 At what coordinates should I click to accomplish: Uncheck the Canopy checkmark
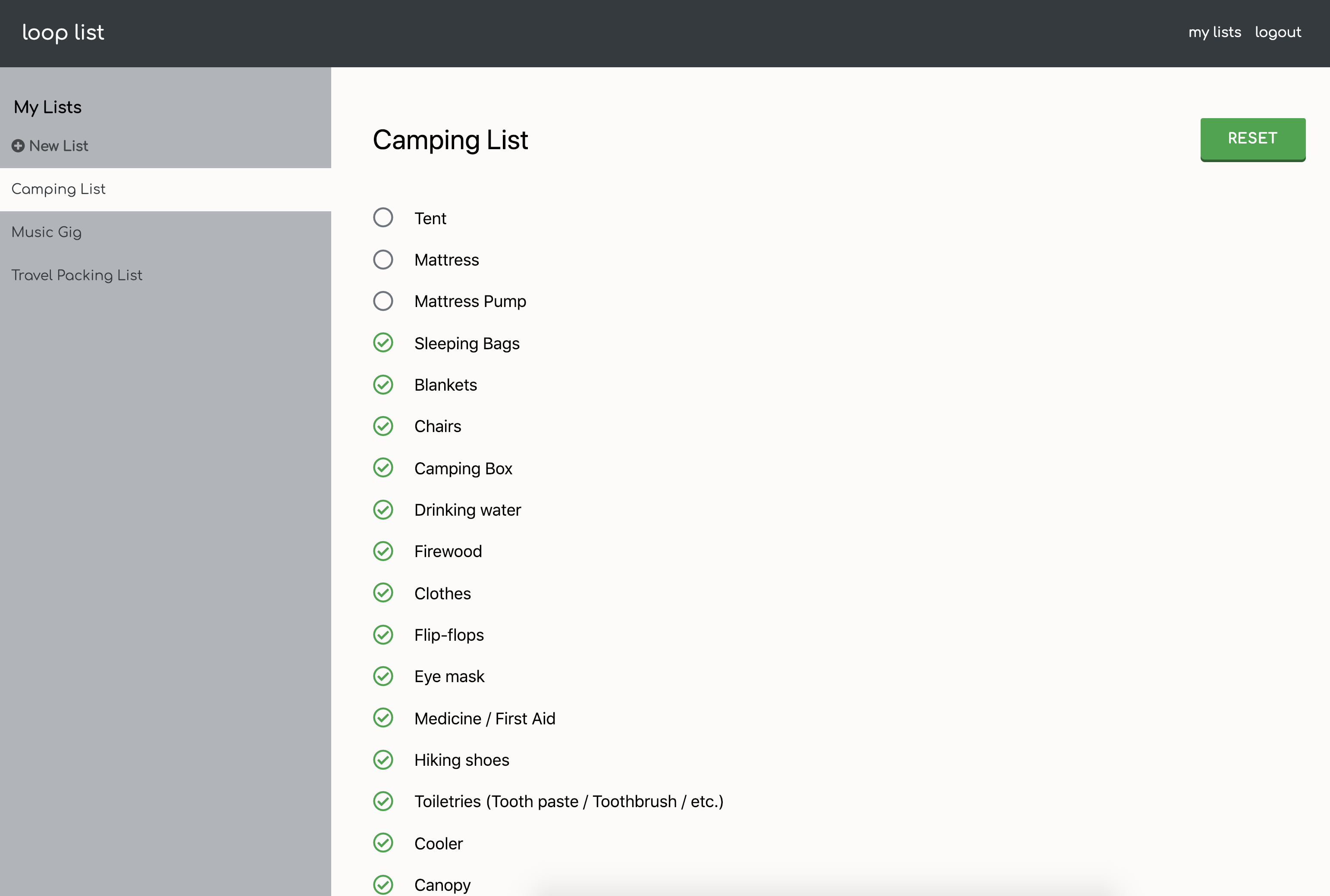(383, 884)
